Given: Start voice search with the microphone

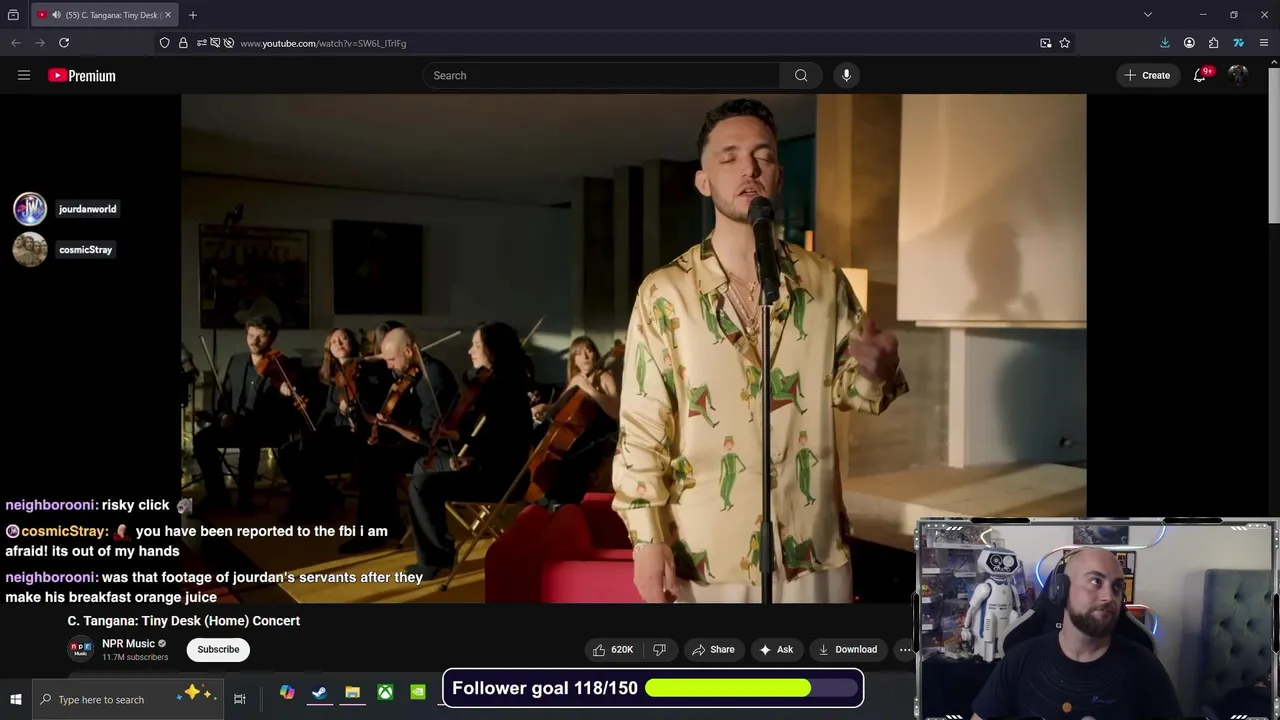Looking at the screenshot, I should [846, 75].
